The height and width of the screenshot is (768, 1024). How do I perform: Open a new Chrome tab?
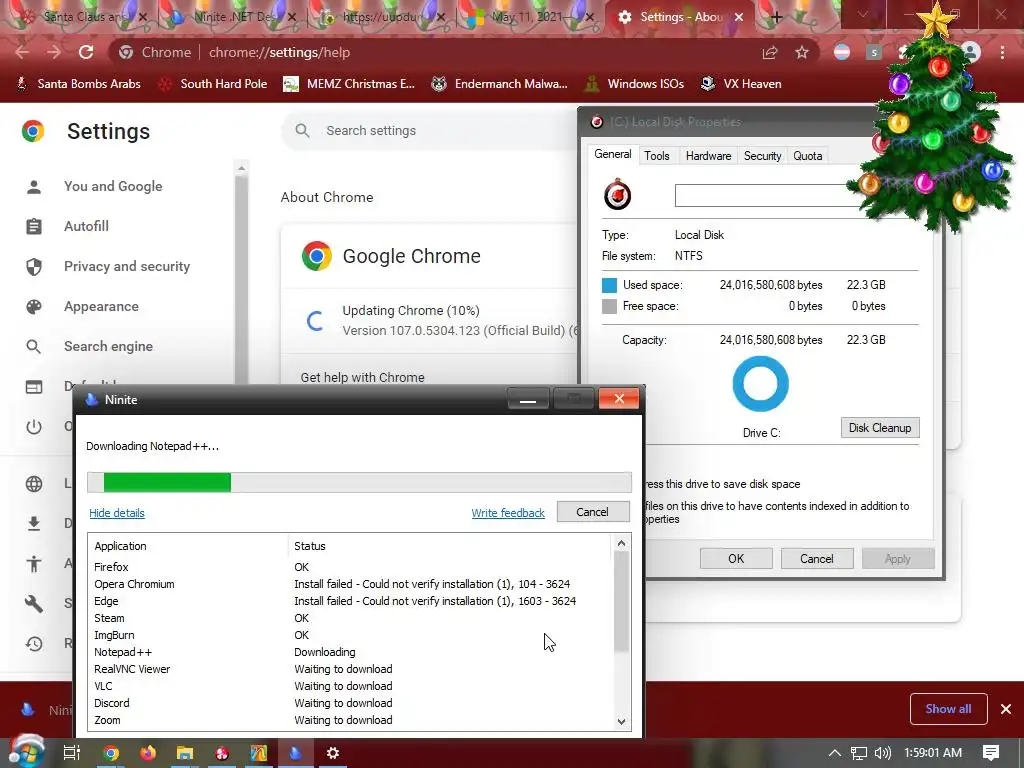click(776, 17)
